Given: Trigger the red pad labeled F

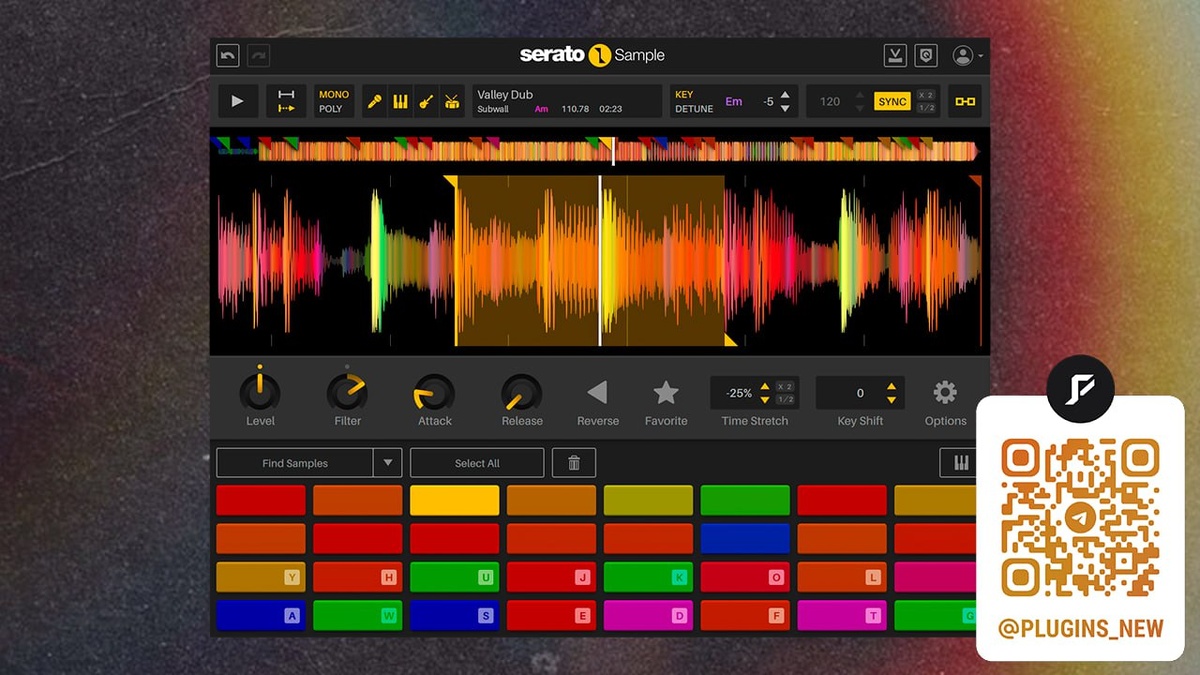Looking at the screenshot, I should pos(745,615).
